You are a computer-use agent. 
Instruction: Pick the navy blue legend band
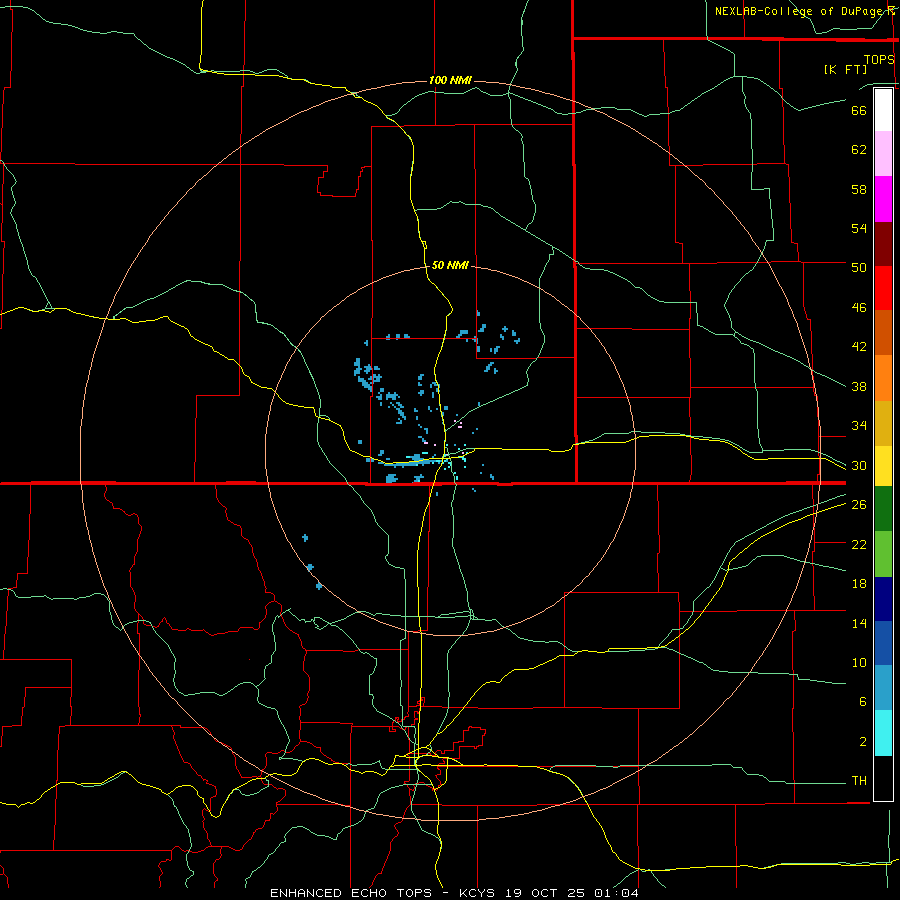click(883, 599)
